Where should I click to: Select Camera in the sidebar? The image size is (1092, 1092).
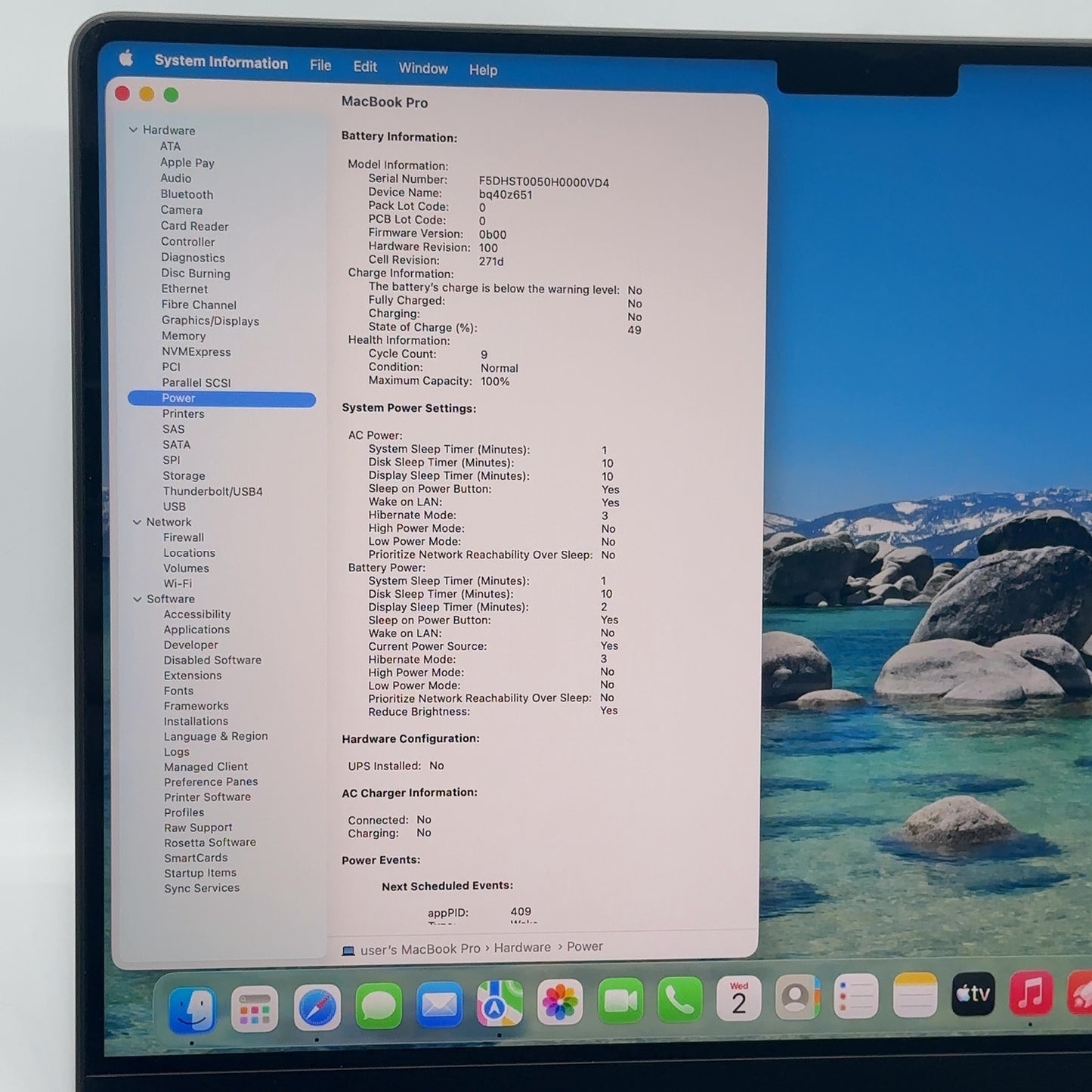181,210
